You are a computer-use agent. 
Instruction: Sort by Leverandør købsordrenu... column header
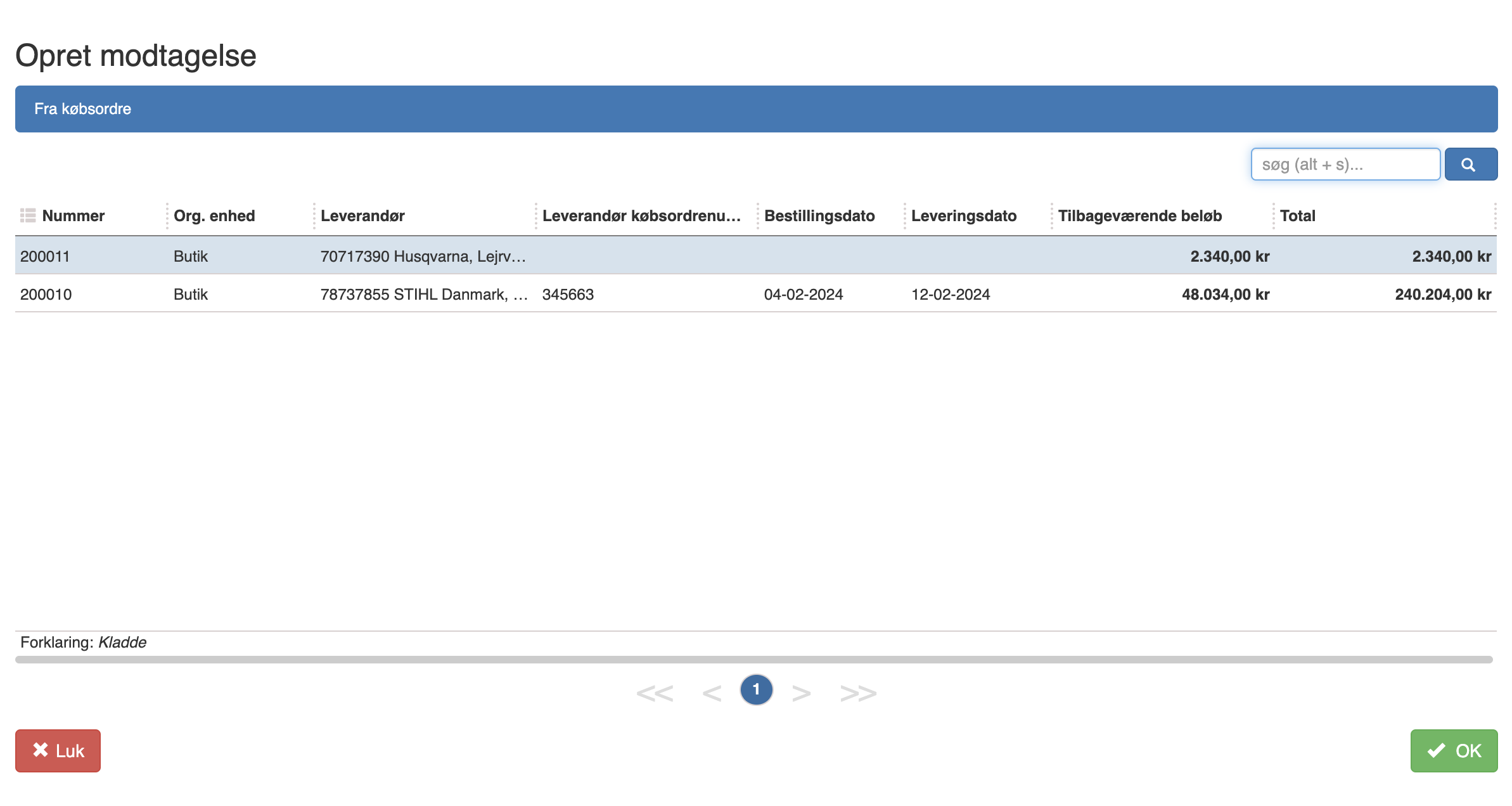pyautogui.click(x=641, y=216)
